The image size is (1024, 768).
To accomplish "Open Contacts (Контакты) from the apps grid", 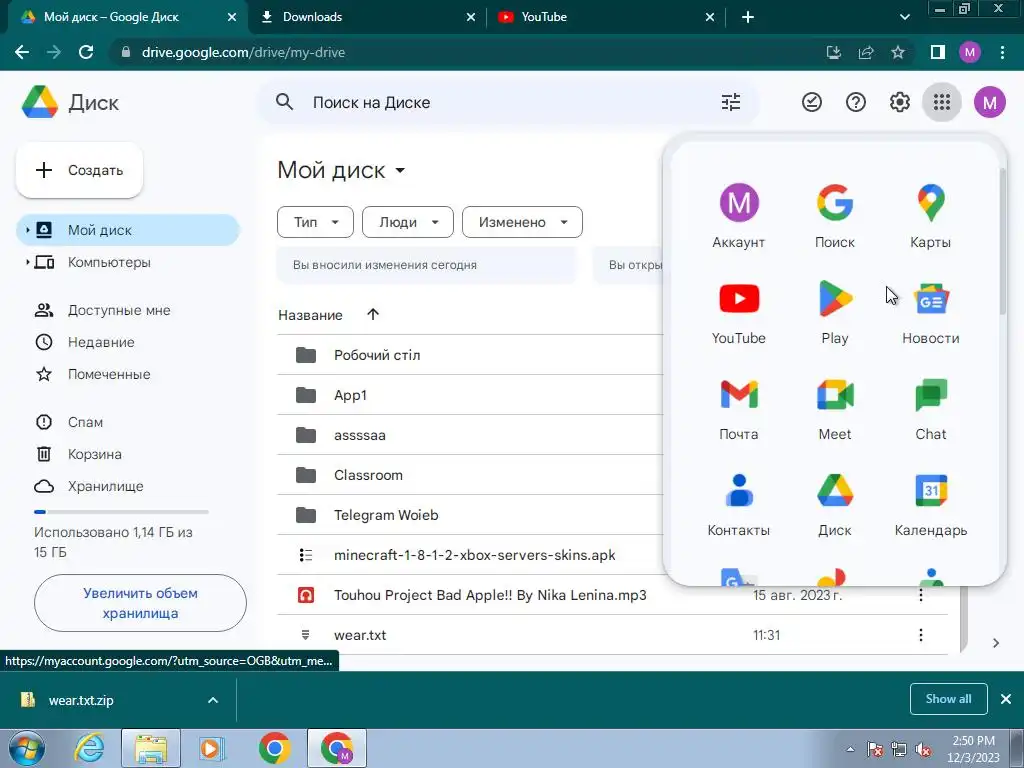I will tap(739, 504).
